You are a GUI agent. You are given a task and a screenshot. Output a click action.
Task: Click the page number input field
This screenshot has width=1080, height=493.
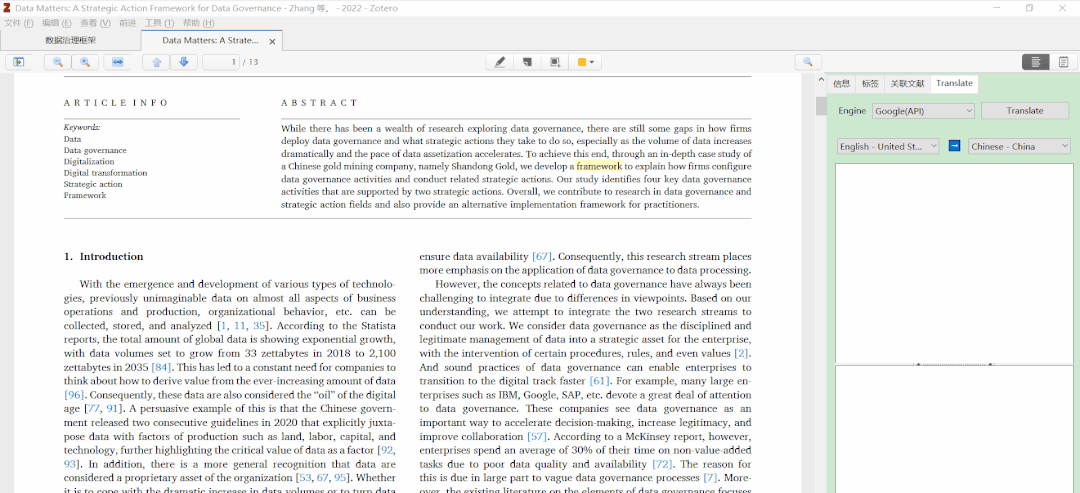tap(221, 62)
